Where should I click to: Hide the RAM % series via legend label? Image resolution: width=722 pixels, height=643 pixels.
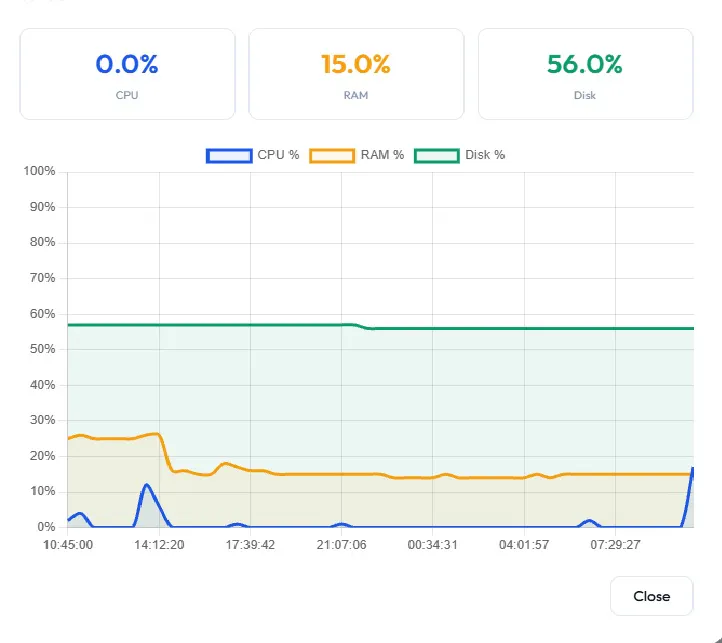coord(382,155)
